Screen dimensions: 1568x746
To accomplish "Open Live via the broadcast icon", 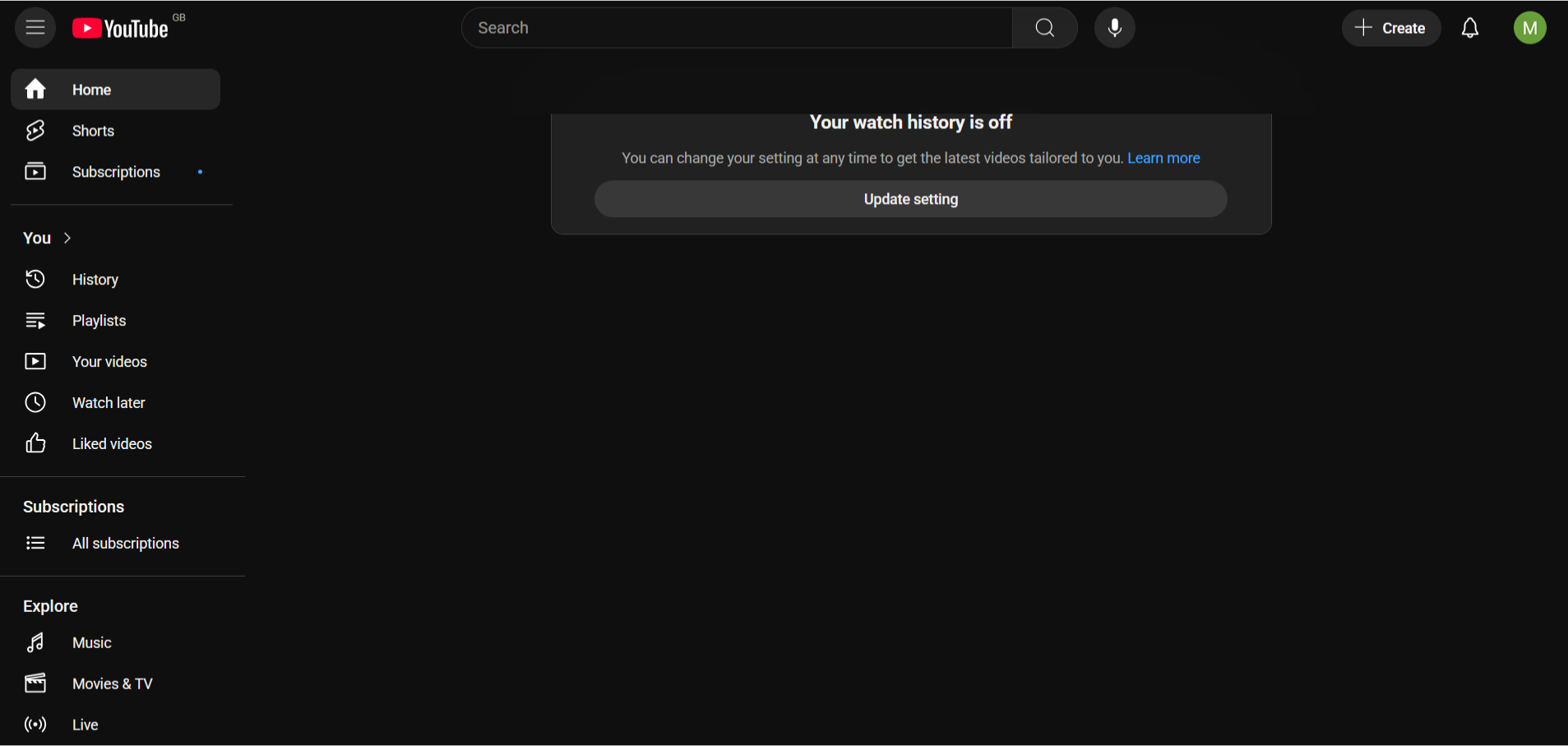I will (x=35, y=725).
